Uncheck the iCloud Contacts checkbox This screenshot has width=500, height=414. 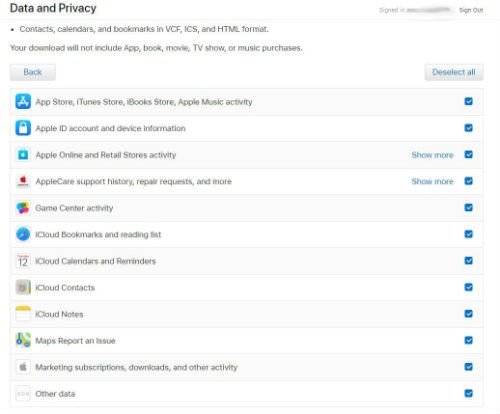(x=468, y=287)
